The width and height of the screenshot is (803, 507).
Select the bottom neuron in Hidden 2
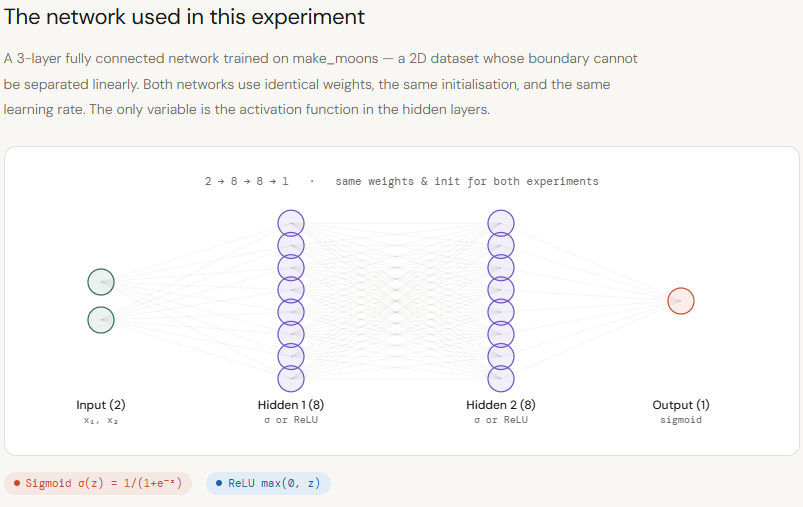500,379
